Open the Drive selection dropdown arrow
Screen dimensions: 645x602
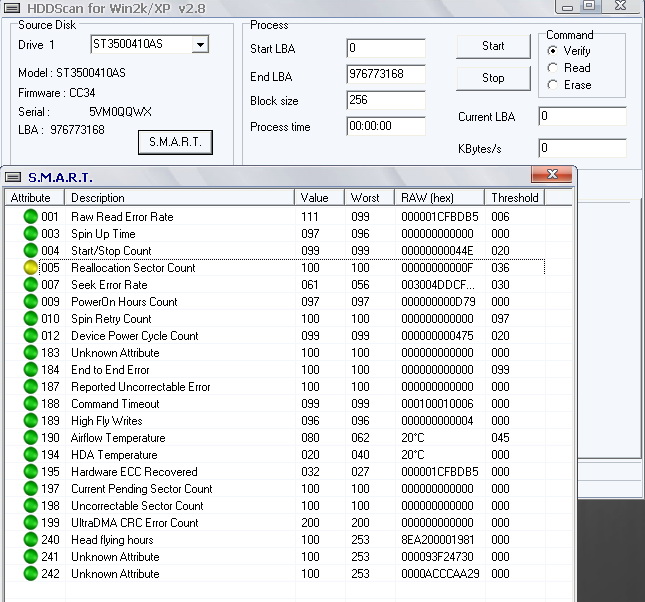click(x=200, y=44)
